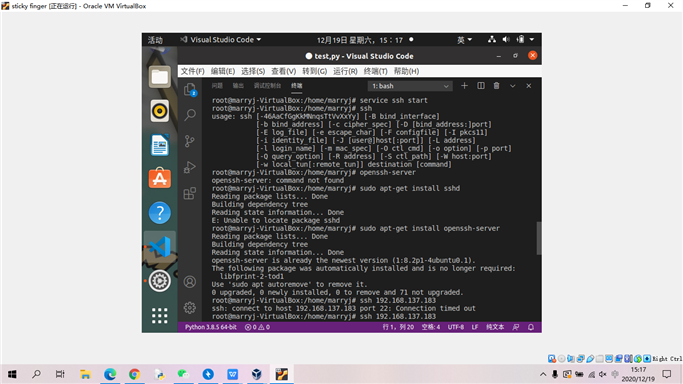
Task: Switch to the 问题 panel tab
Action: [x=217, y=86]
